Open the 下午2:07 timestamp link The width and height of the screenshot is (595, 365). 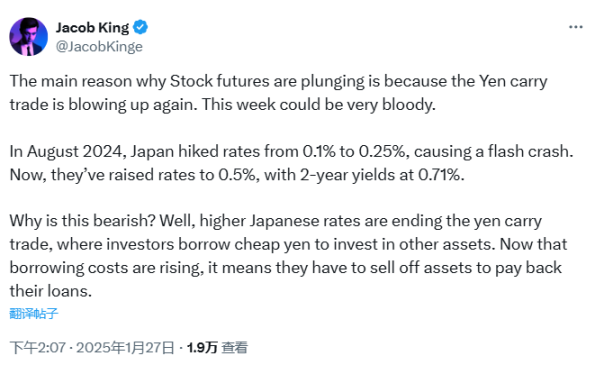[38, 348]
